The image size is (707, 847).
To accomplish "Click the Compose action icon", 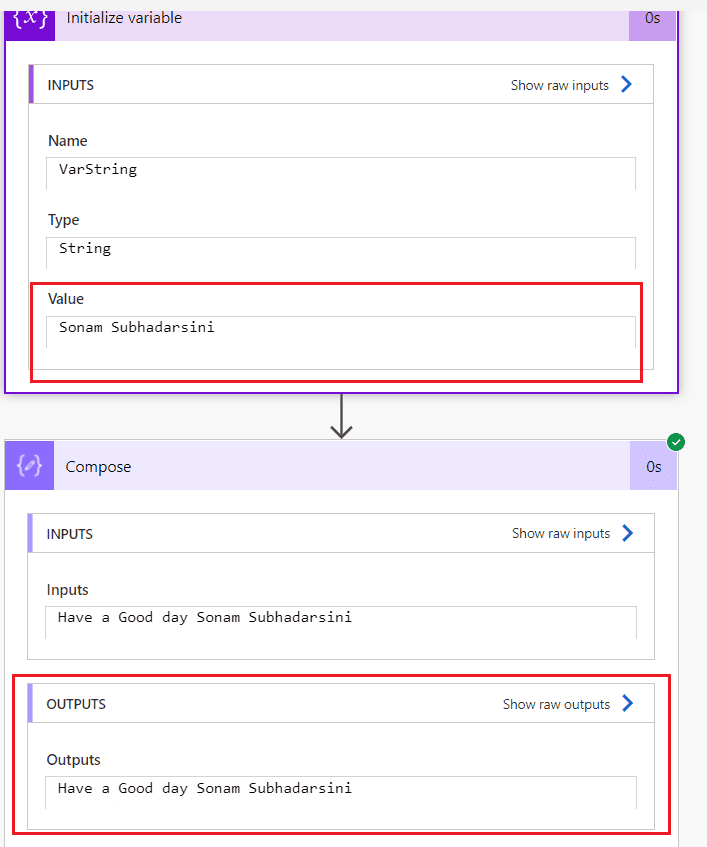I will [30, 466].
